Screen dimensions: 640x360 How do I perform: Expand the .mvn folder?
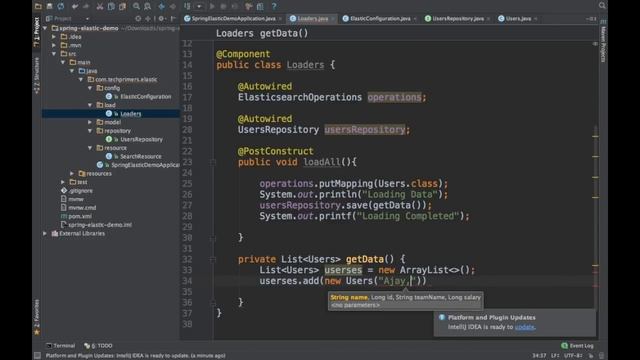point(54,45)
